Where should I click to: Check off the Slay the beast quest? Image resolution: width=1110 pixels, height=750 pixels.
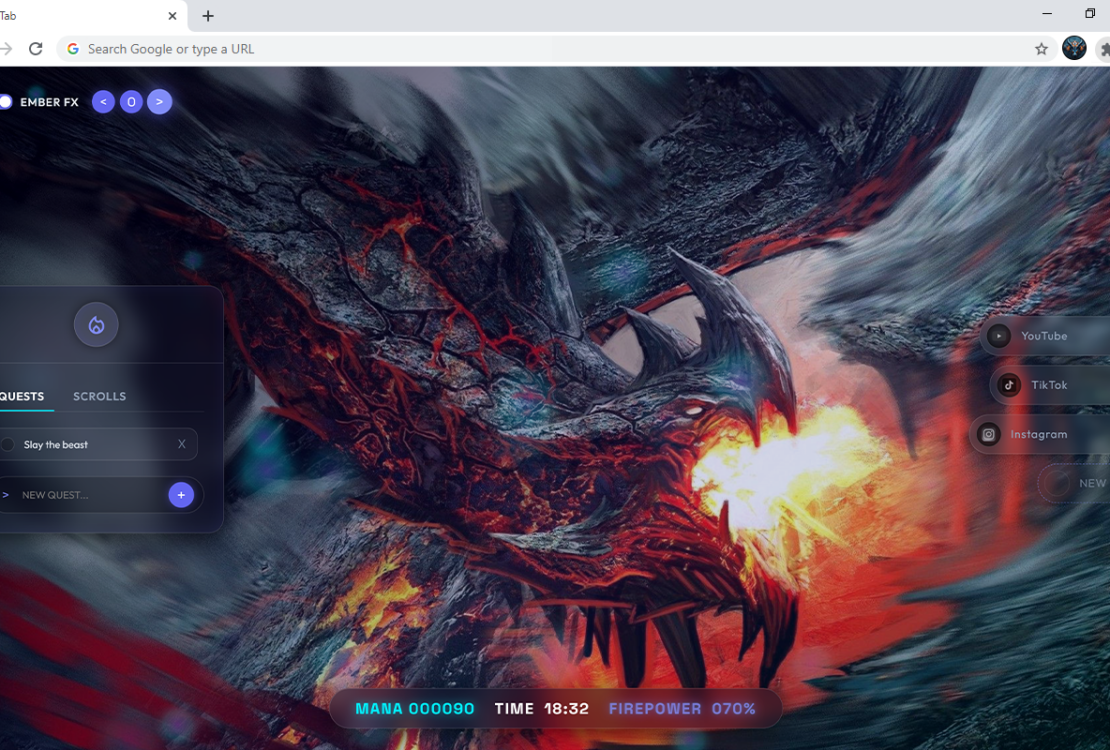click(x=7, y=445)
